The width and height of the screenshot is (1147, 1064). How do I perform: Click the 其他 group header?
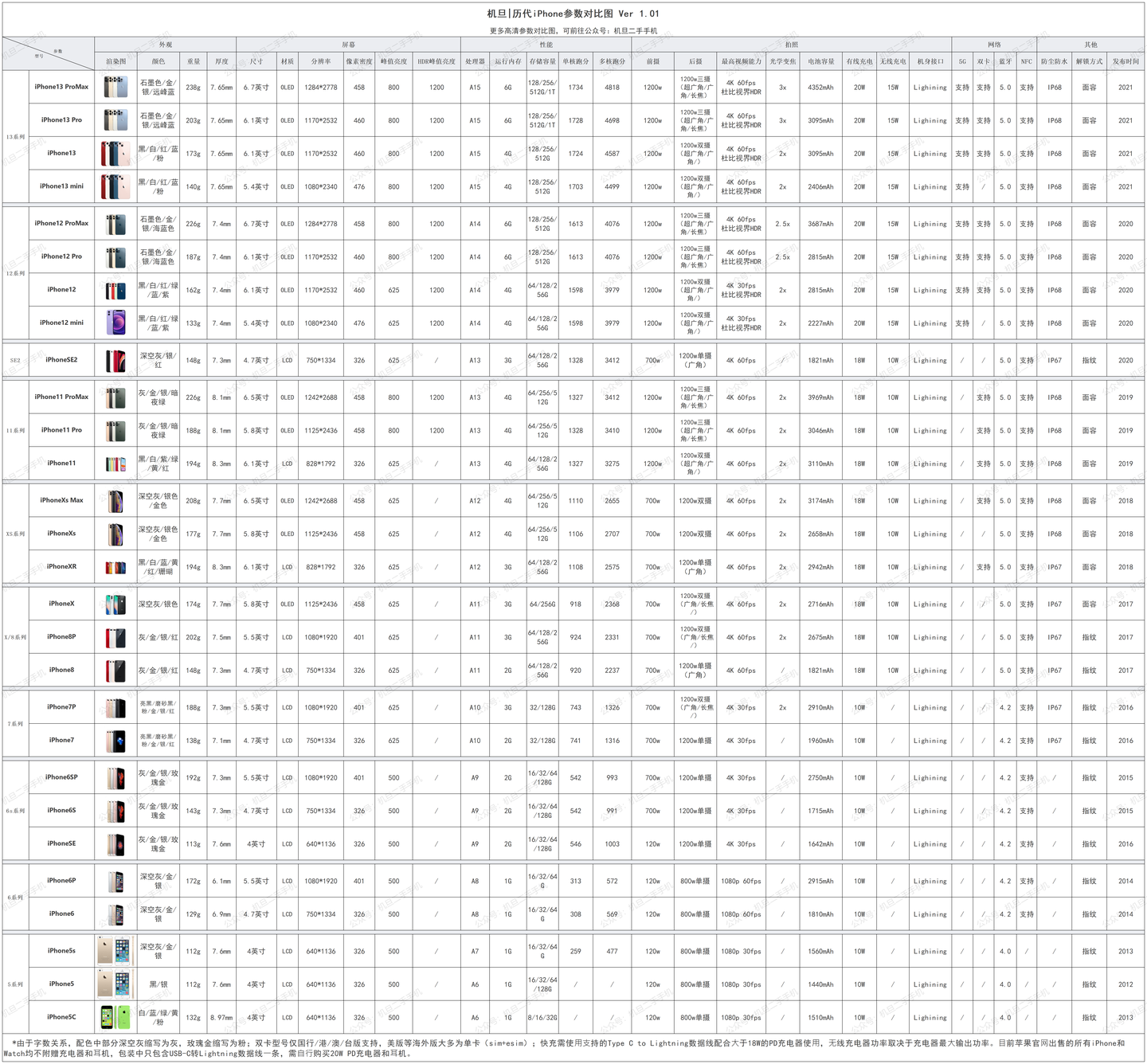[1090, 45]
